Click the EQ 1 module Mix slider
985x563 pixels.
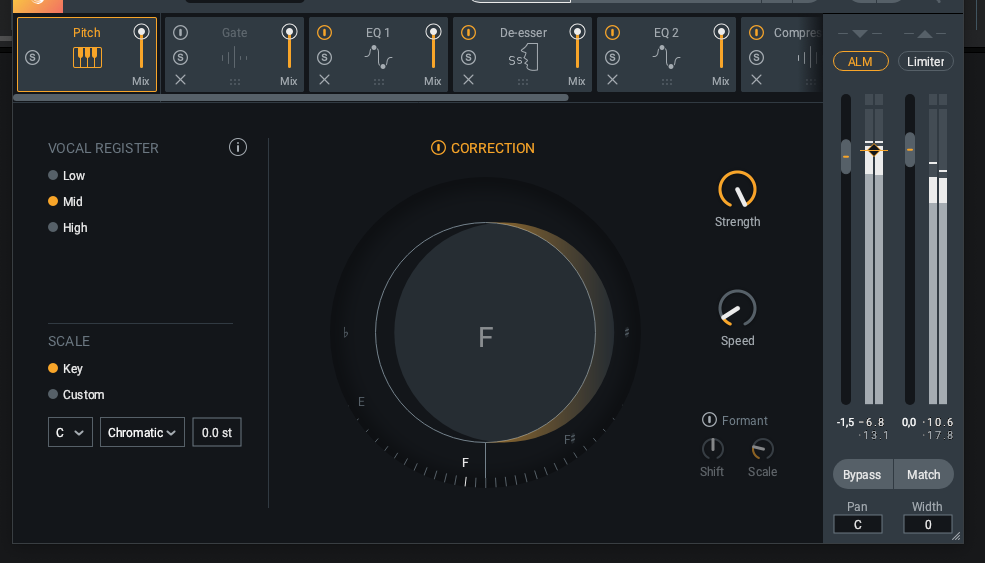click(433, 47)
